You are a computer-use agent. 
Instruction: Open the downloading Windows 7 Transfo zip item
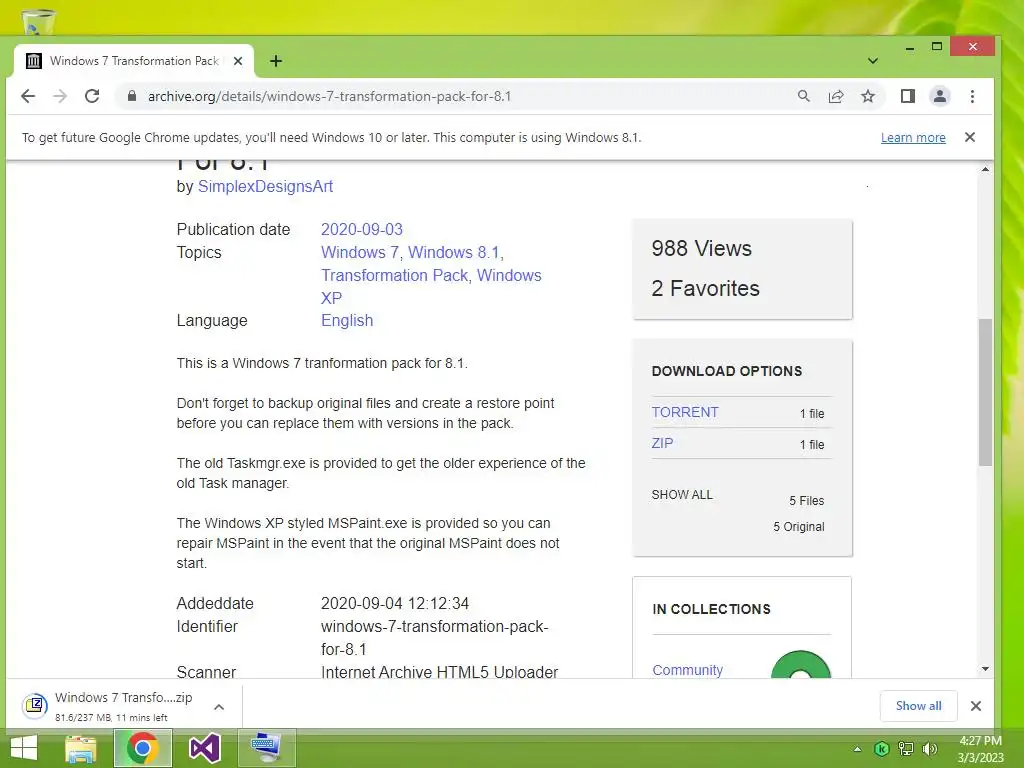108,706
